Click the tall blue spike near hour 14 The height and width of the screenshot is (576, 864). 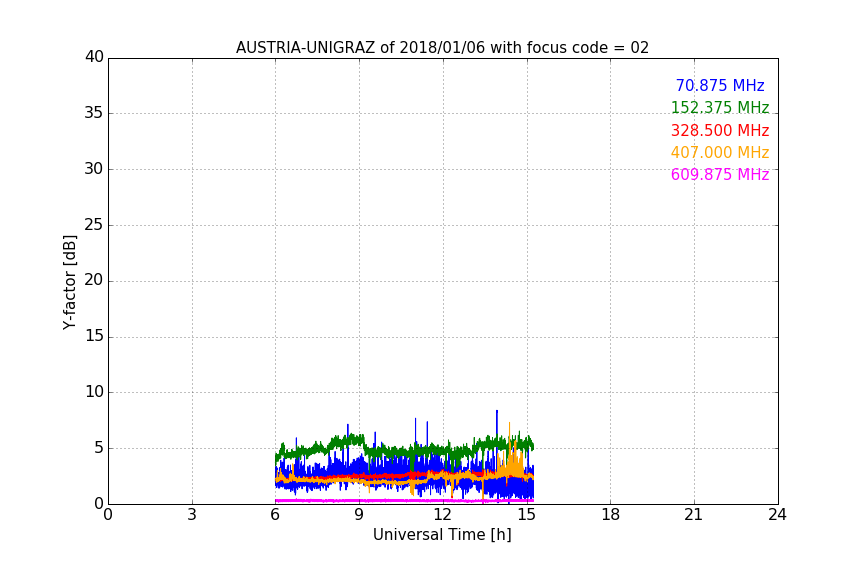pos(497,424)
